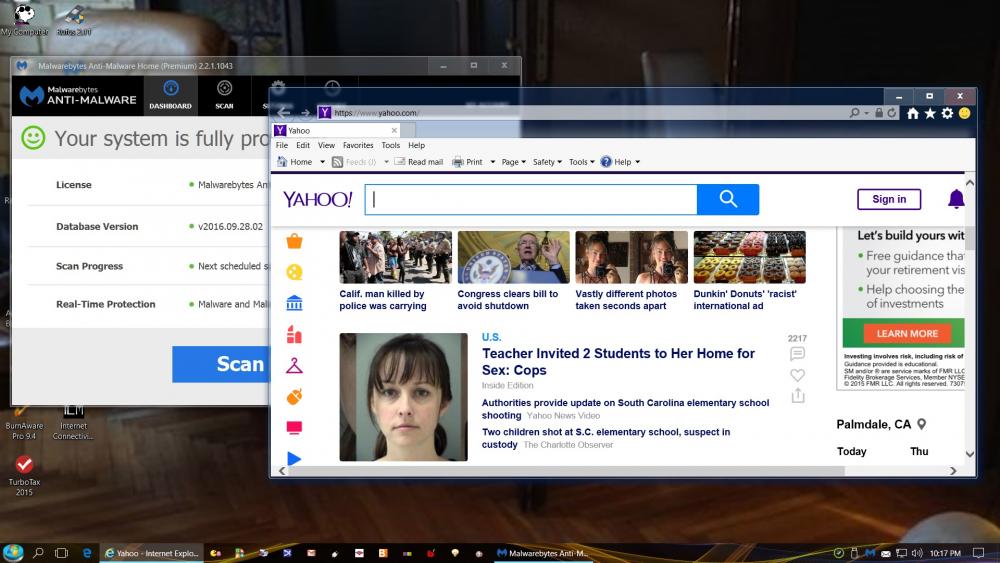This screenshot has height=563, width=1000.
Task: Click the horizontal scrollbar right arrow
Action: (953, 471)
